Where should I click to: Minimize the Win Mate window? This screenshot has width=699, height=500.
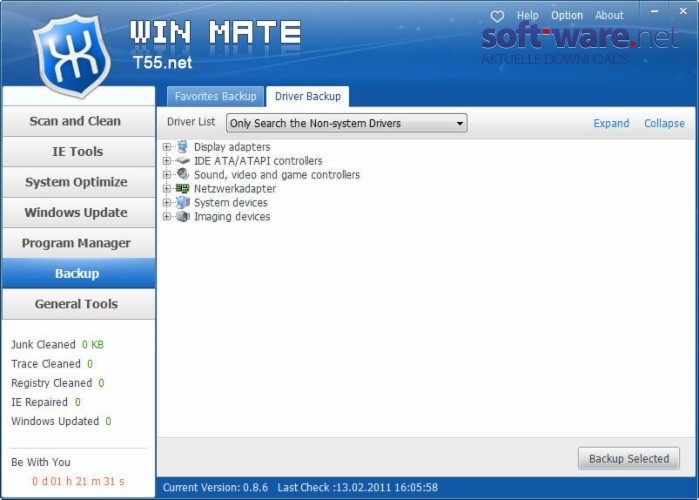654,12
